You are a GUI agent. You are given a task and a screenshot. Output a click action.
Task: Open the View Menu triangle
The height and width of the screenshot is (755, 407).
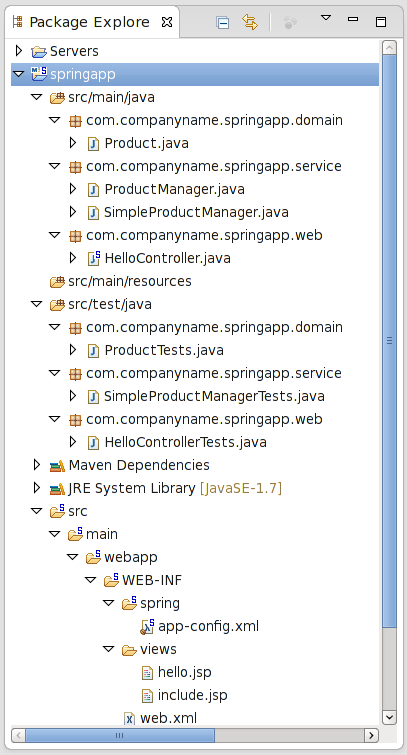click(x=326, y=18)
